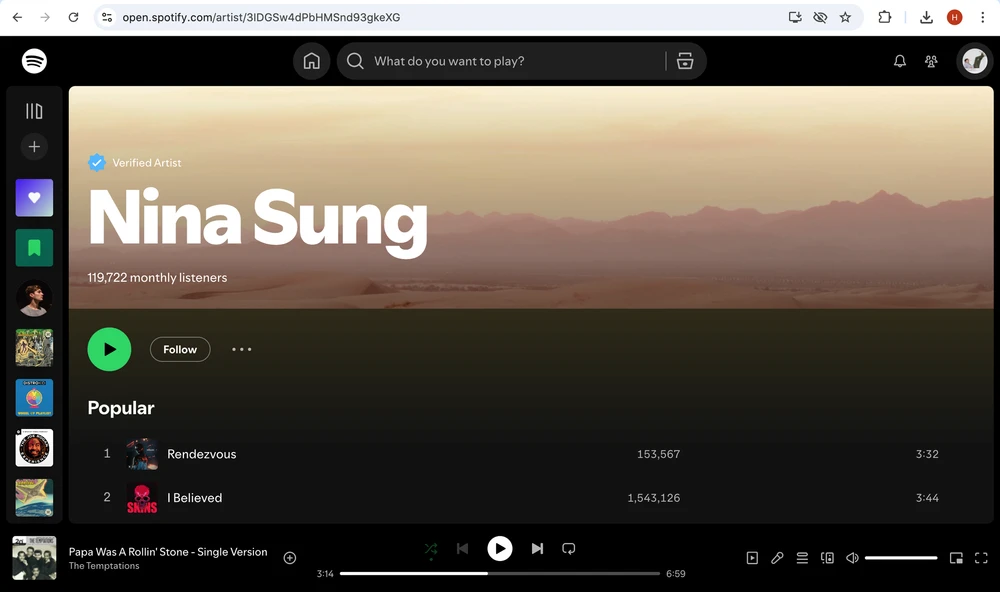Open the blue globe playlist in sidebar

pos(34,397)
